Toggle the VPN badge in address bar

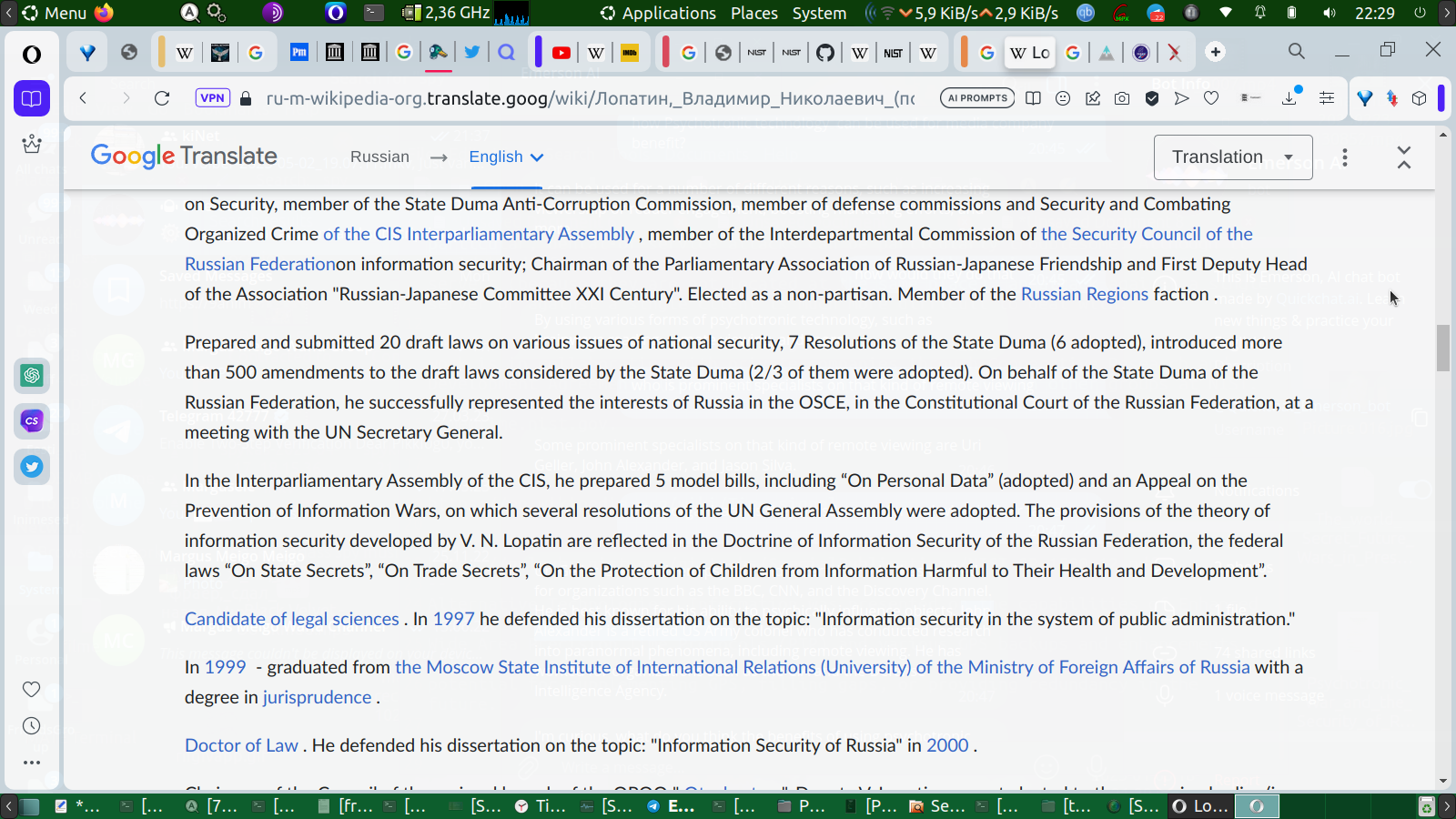tap(212, 98)
